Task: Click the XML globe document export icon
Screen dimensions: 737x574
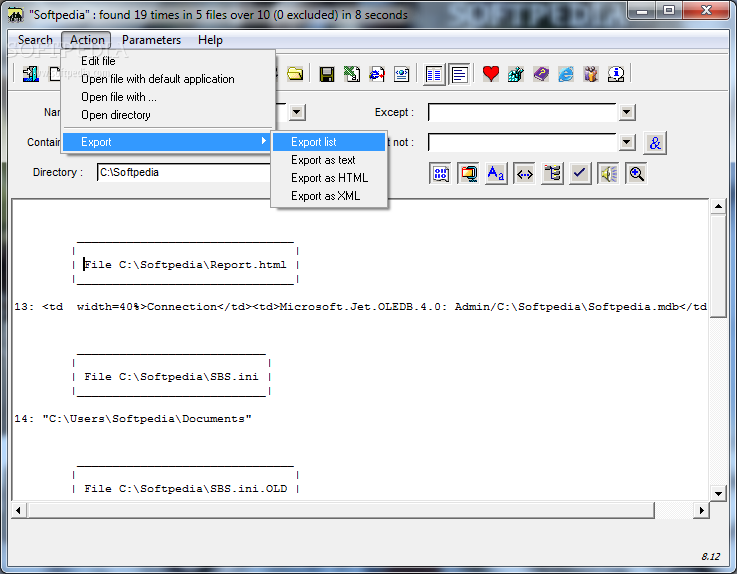Action: pyautogui.click(x=401, y=74)
